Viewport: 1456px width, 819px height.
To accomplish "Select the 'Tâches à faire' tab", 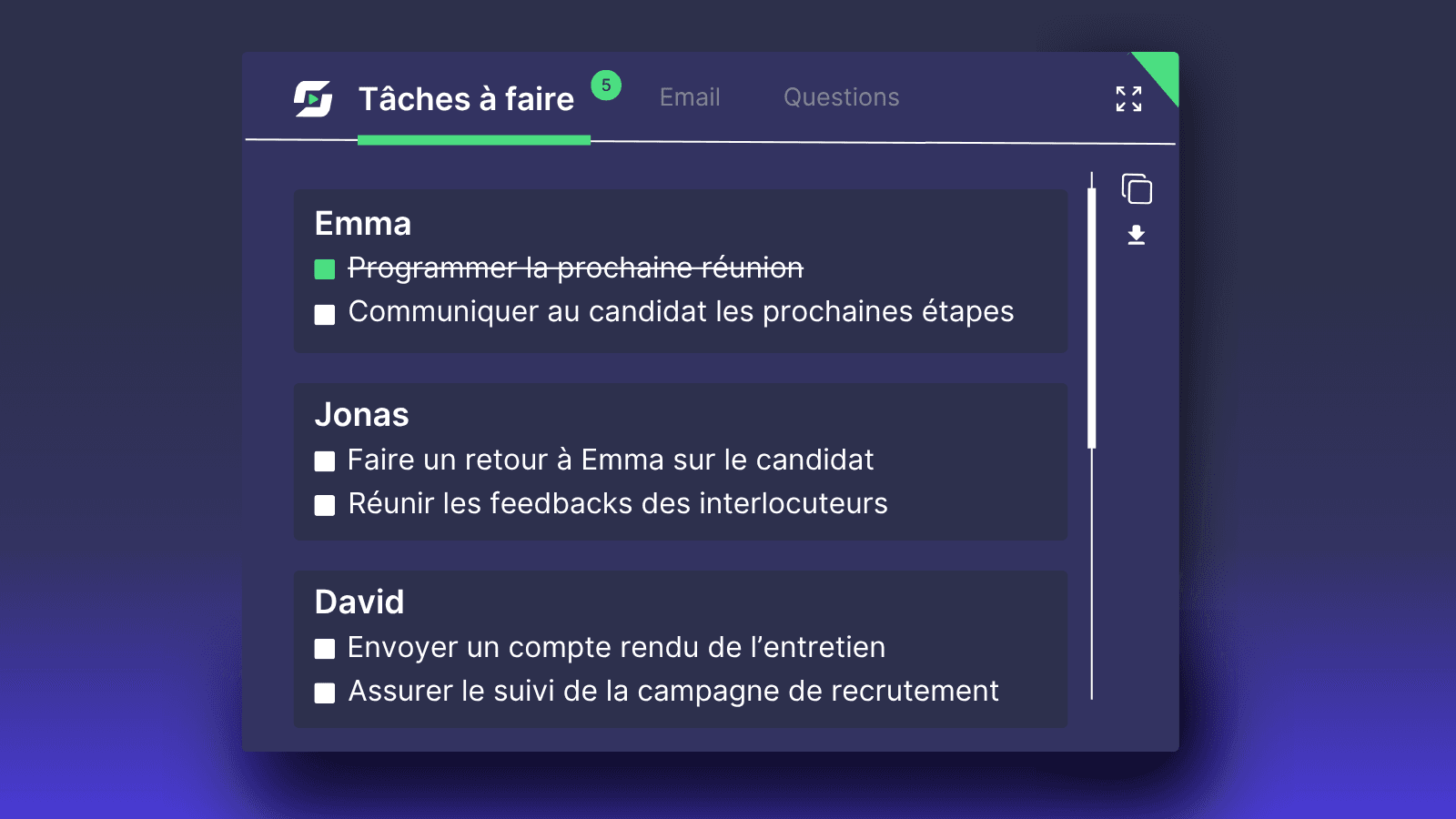I will coord(466,99).
